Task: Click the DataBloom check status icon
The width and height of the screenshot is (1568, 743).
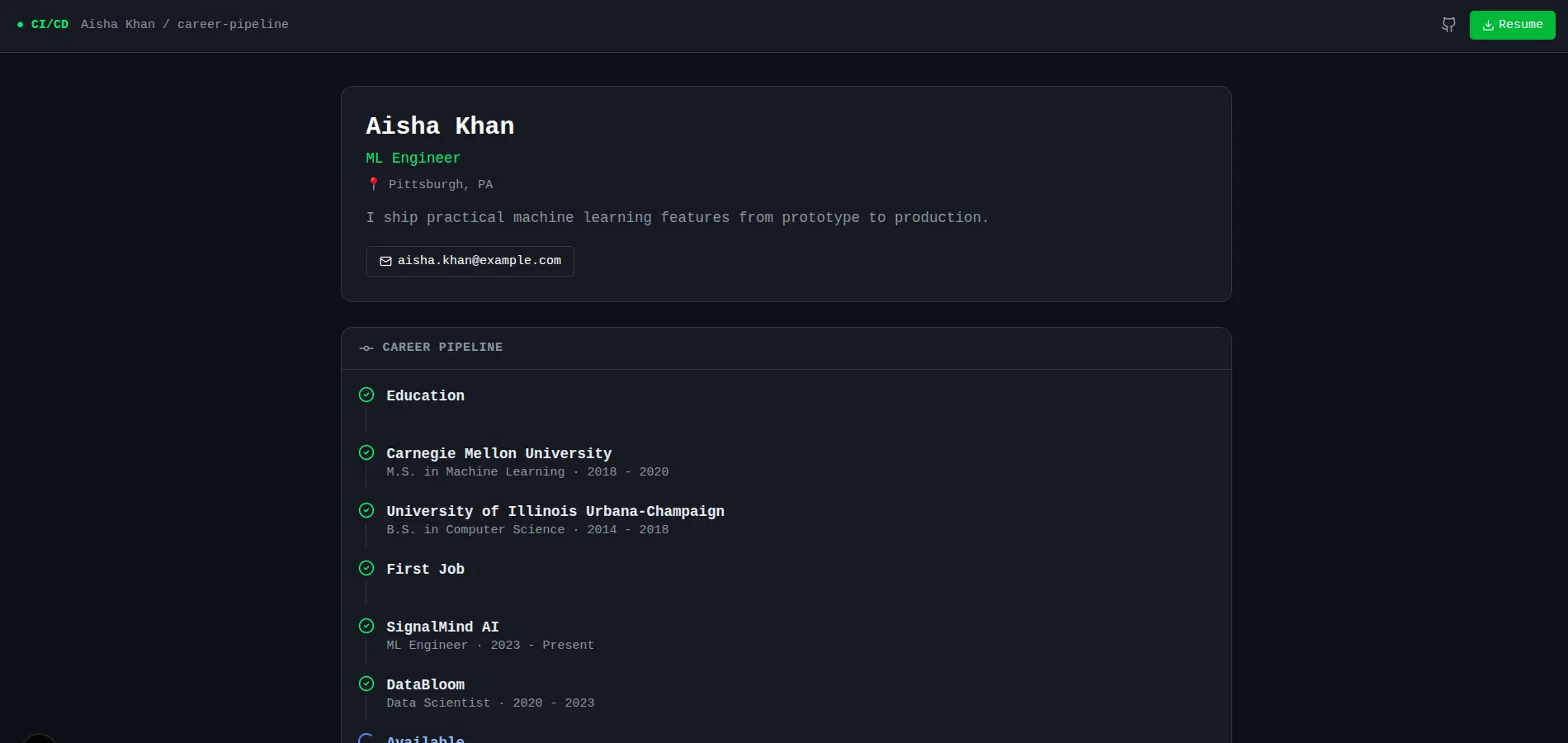Action: 366,684
